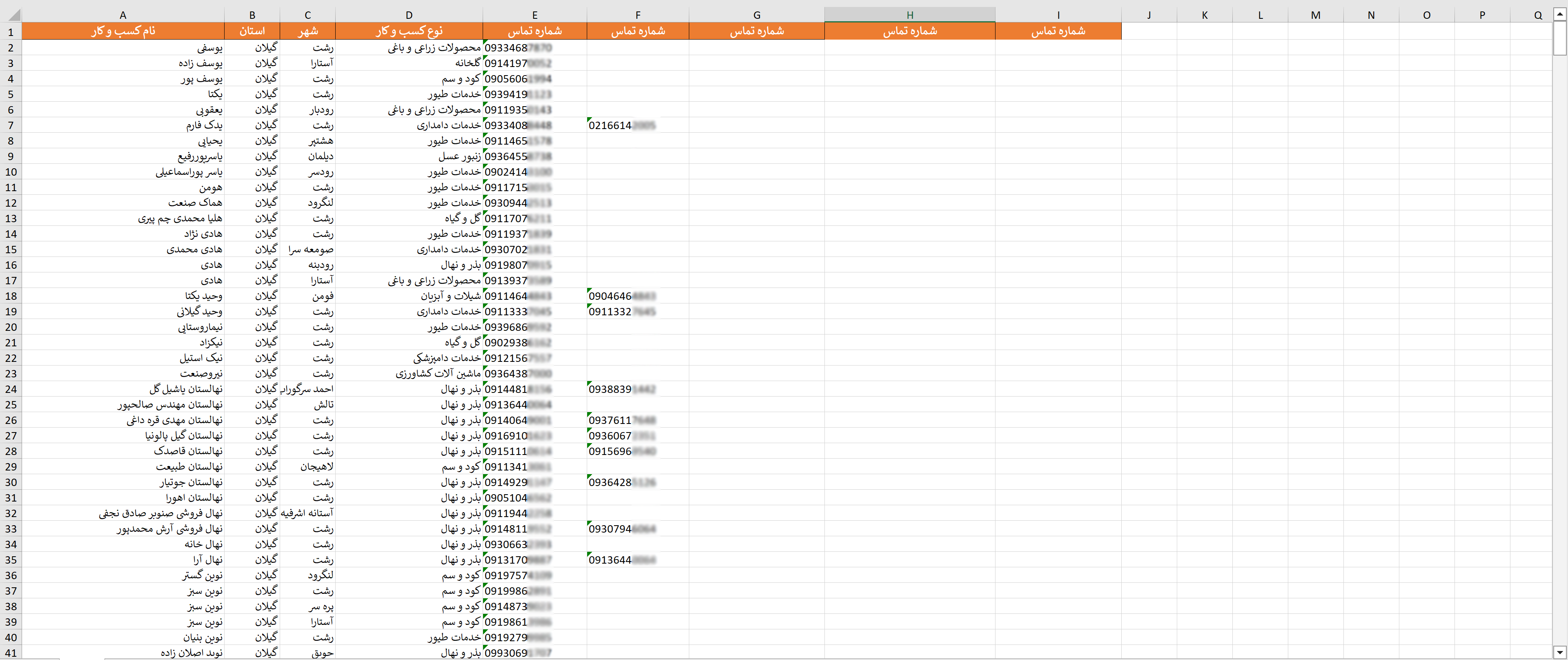
Task: Click the 'شماره تماس' header in column G
Action: click(757, 31)
